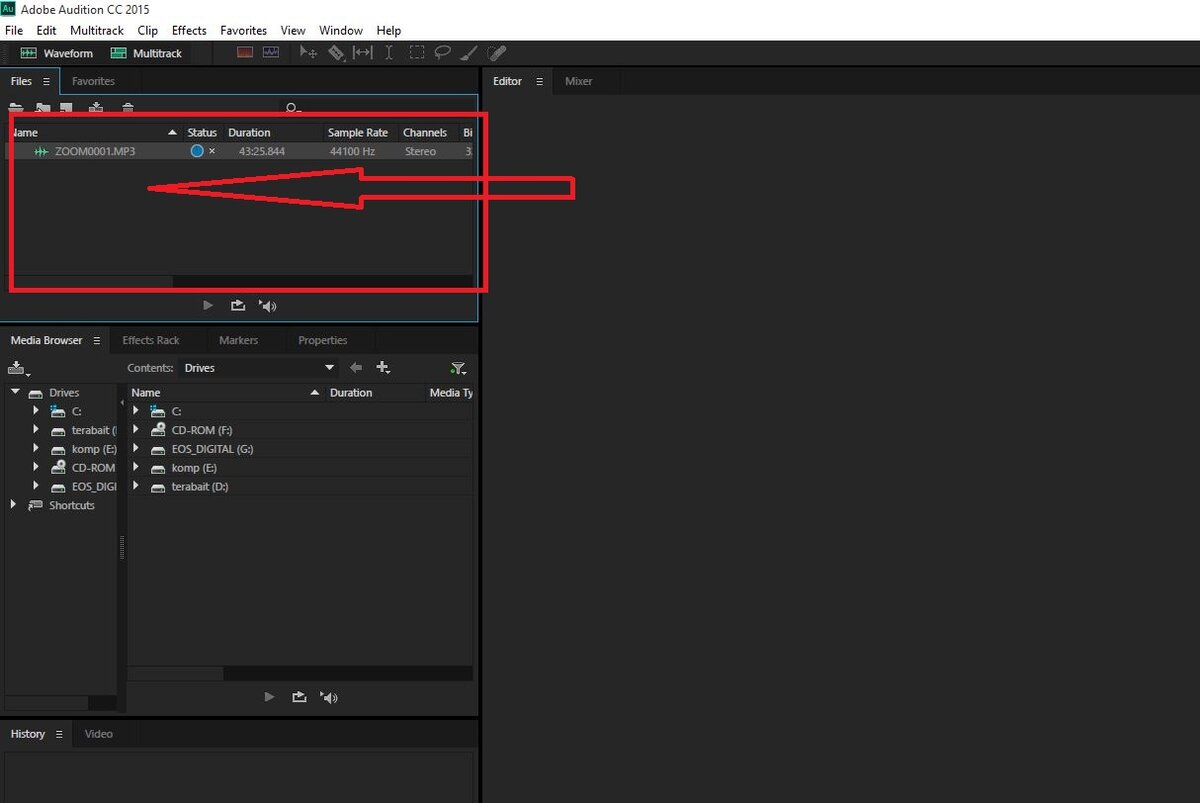This screenshot has width=1200, height=803.
Task: Toggle Spectral Pitch Display
Action: [x=270, y=53]
